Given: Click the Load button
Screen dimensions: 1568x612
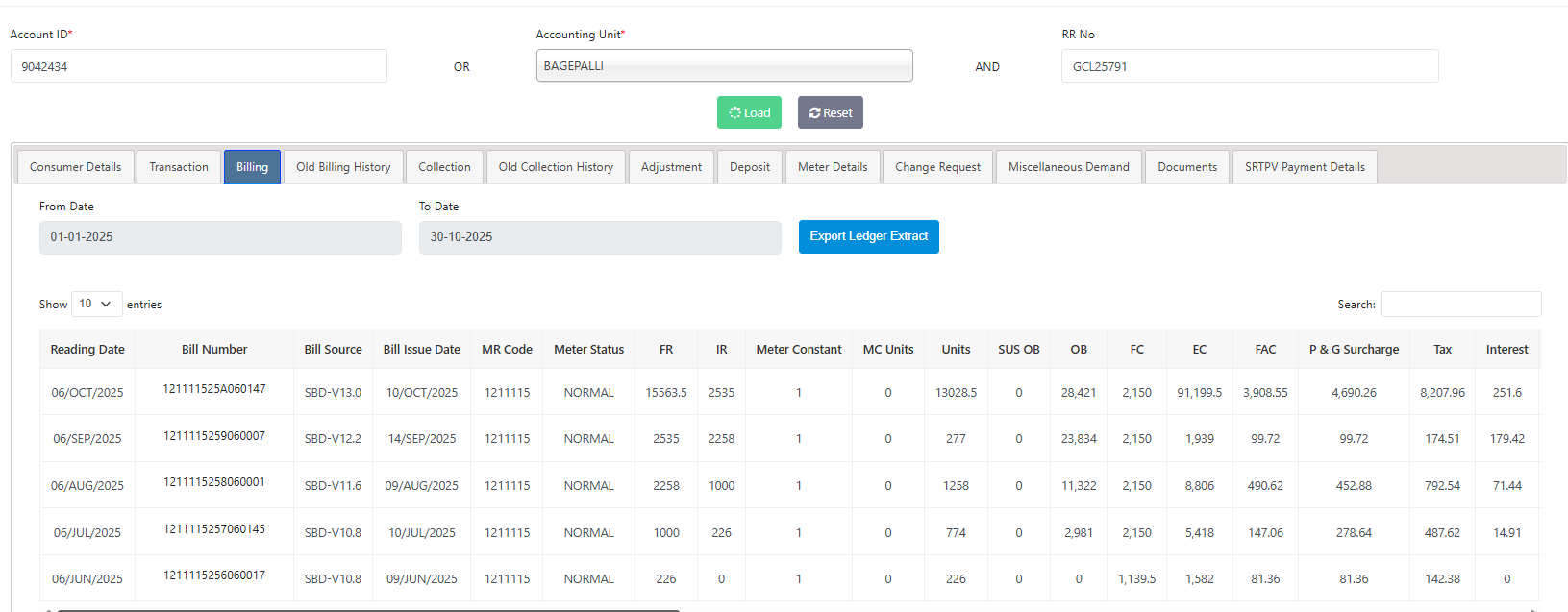Looking at the screenshot, I should click(749, 112).
